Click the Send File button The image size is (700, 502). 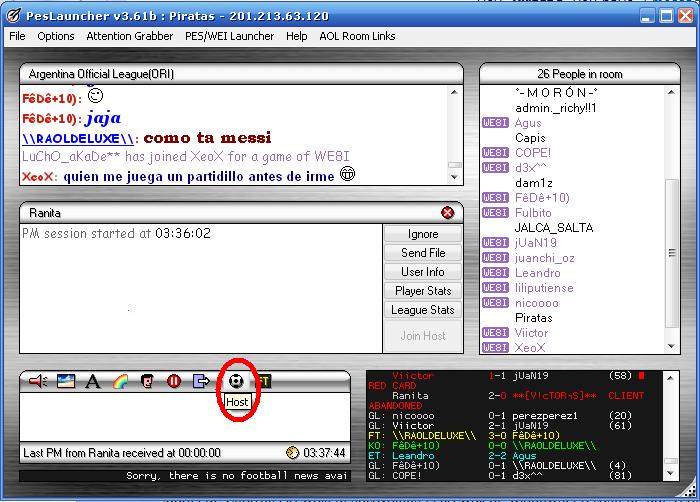pyautogui.click(x=423, y=253)
